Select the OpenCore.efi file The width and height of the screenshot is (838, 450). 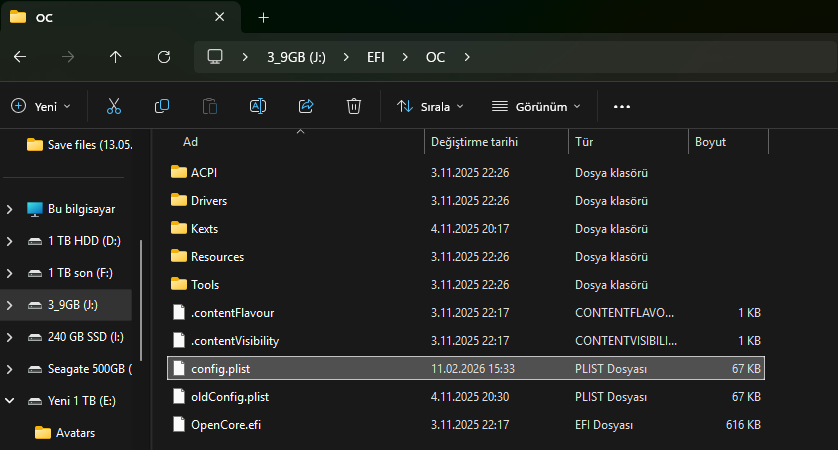pyautogui.click(x=224, y=425)
